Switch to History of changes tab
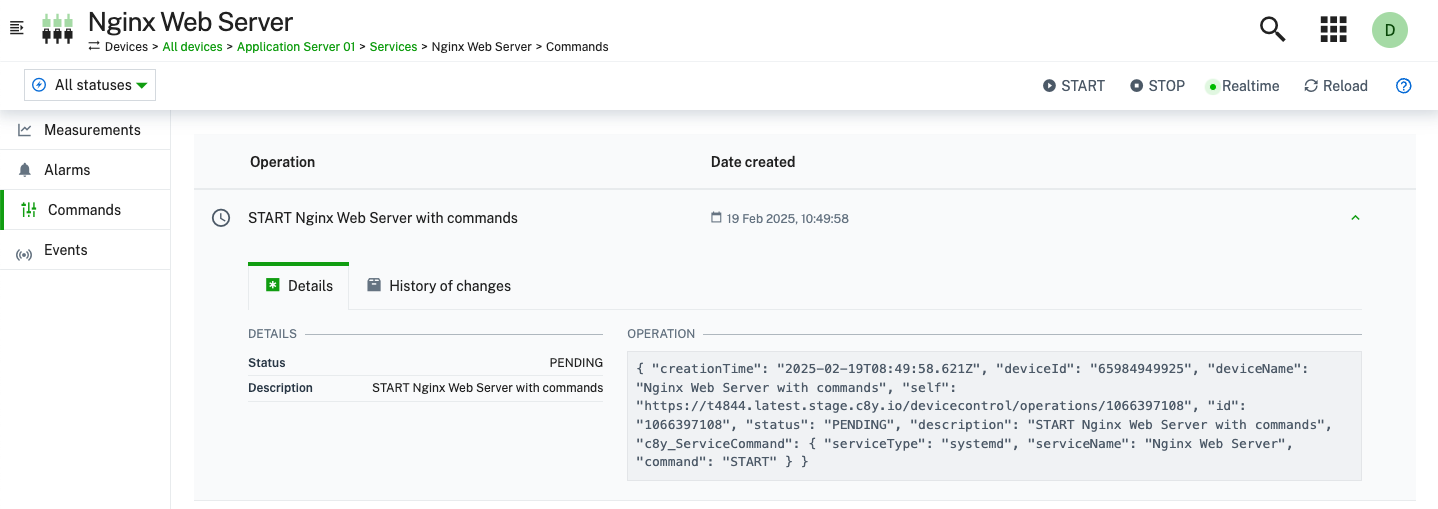Screen dimensions: 1438x509 (439, 286)
